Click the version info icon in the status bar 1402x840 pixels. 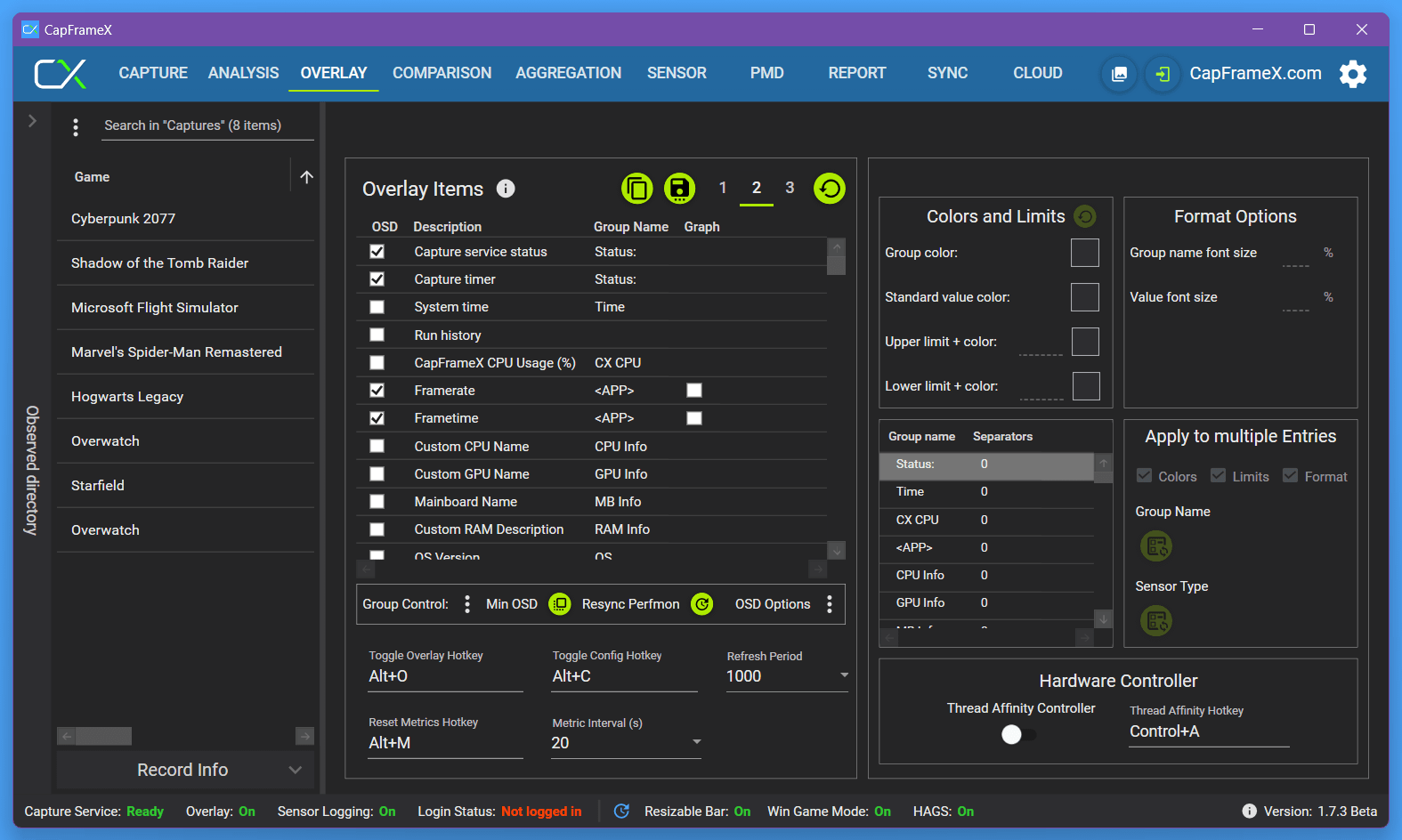[x=1249, y=812]
